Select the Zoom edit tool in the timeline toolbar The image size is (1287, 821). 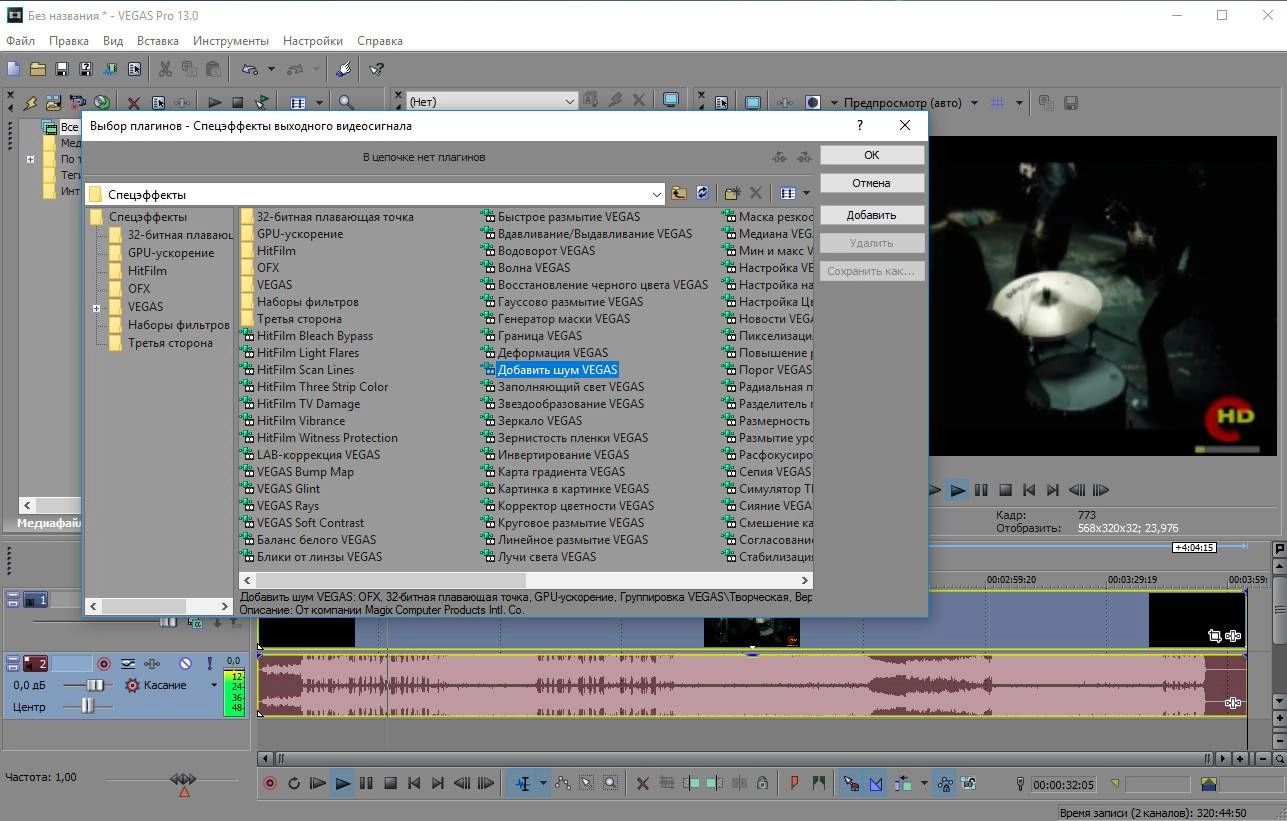611,783
